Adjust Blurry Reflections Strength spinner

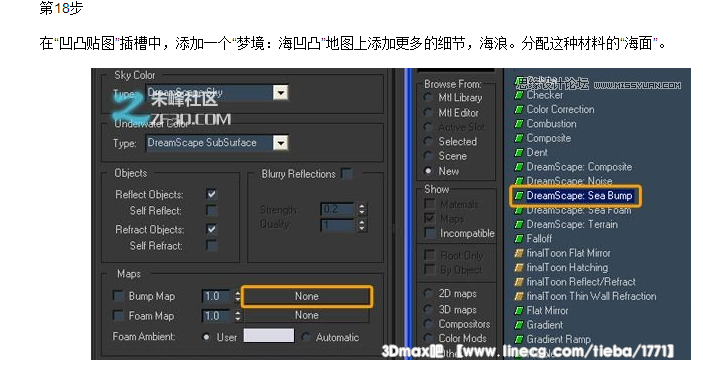pyautogui.click(x=362, y=209)
